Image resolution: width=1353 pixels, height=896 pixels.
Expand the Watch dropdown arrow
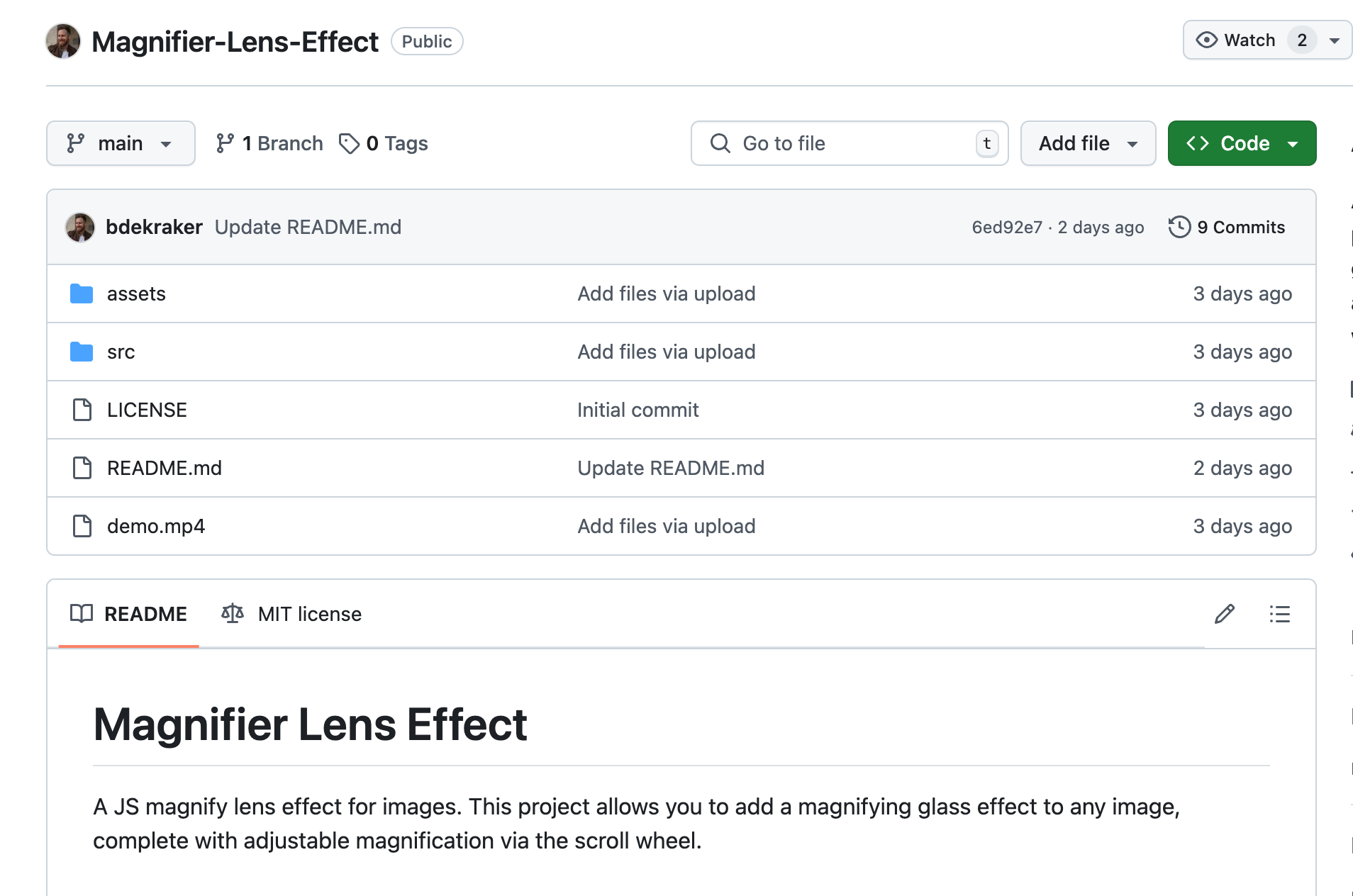coord(1334,40)
